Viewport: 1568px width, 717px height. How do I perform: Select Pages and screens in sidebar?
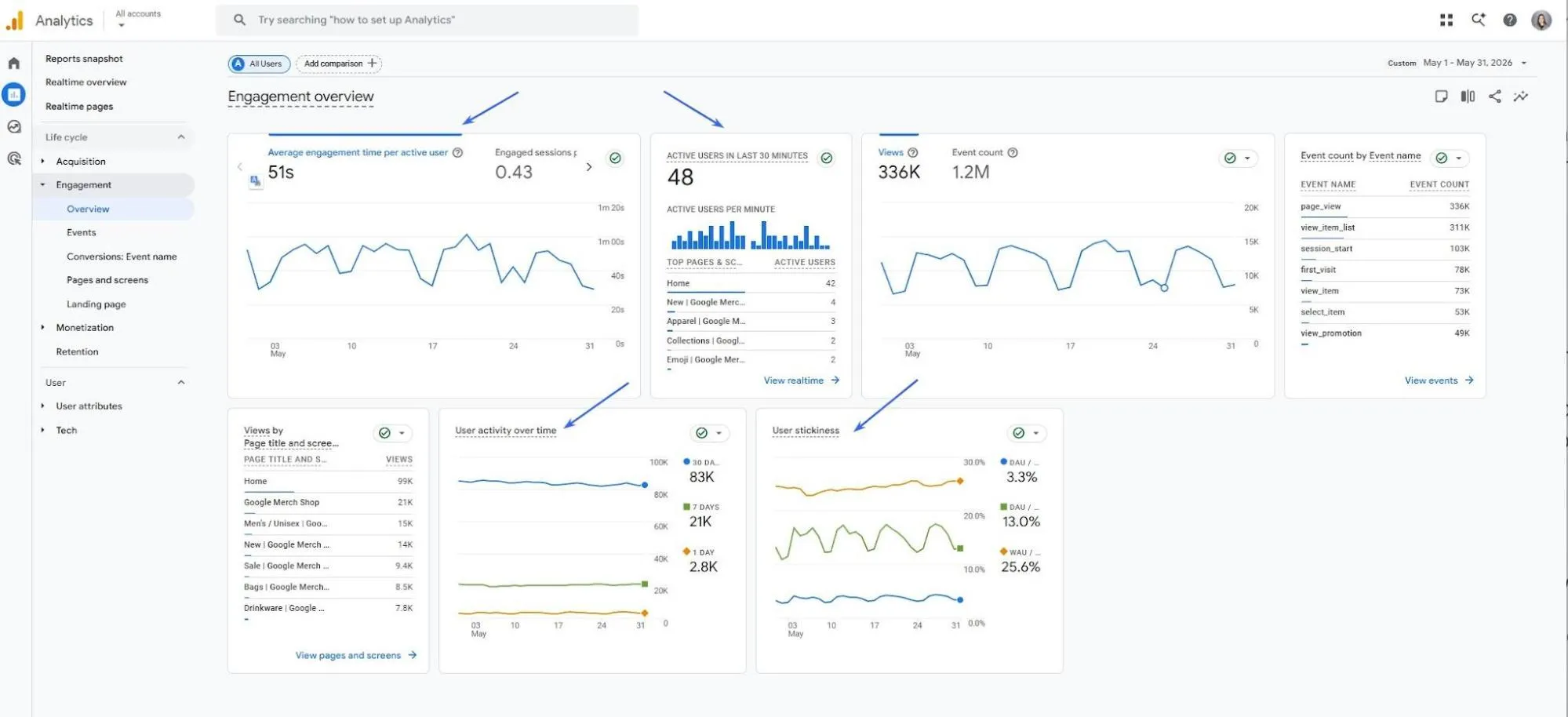coord(107,280)
